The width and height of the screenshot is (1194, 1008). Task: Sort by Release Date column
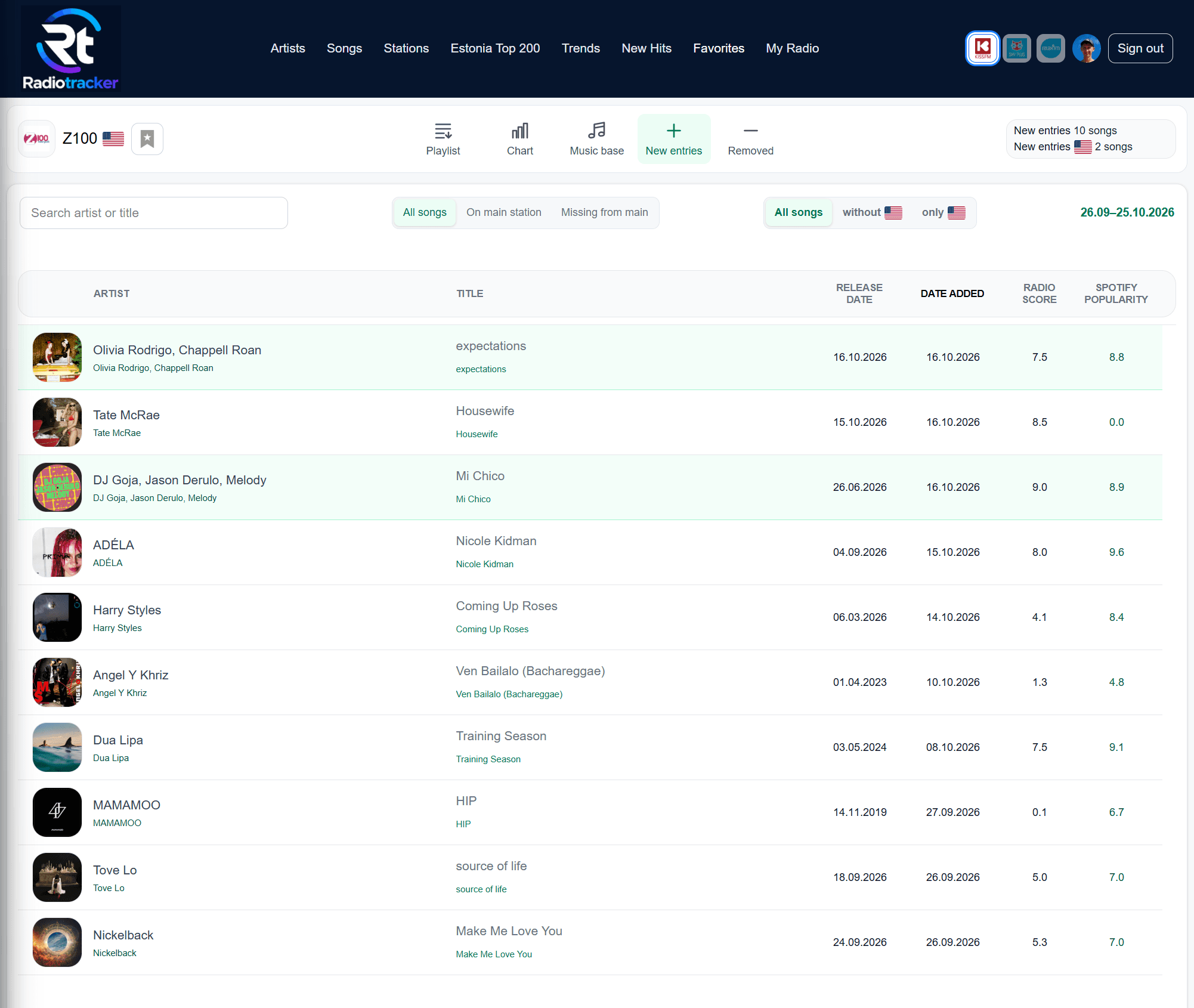tap(859, 293)
